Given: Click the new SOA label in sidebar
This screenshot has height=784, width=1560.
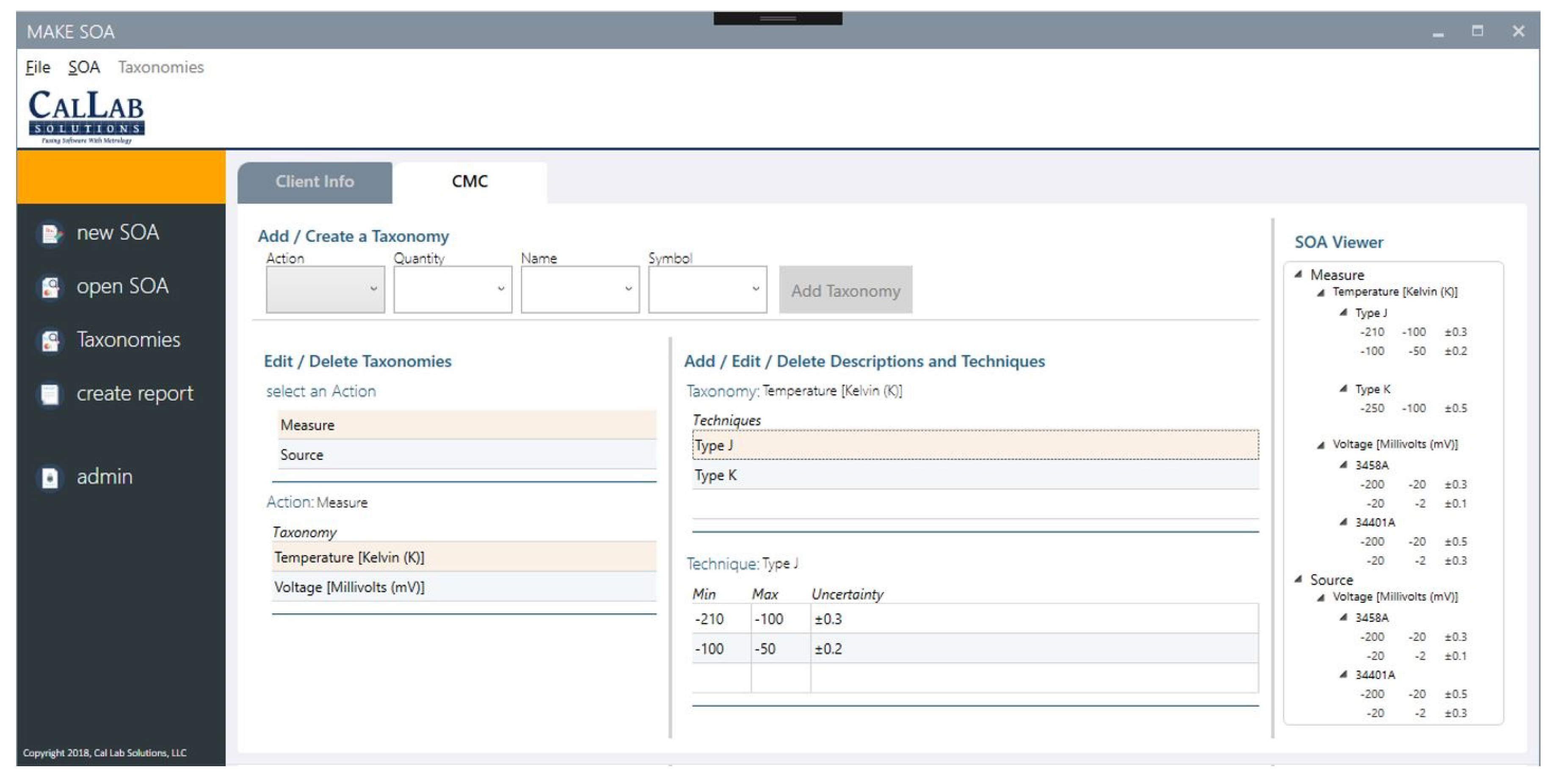Looking at the screenshot, I should click(118, 232).
